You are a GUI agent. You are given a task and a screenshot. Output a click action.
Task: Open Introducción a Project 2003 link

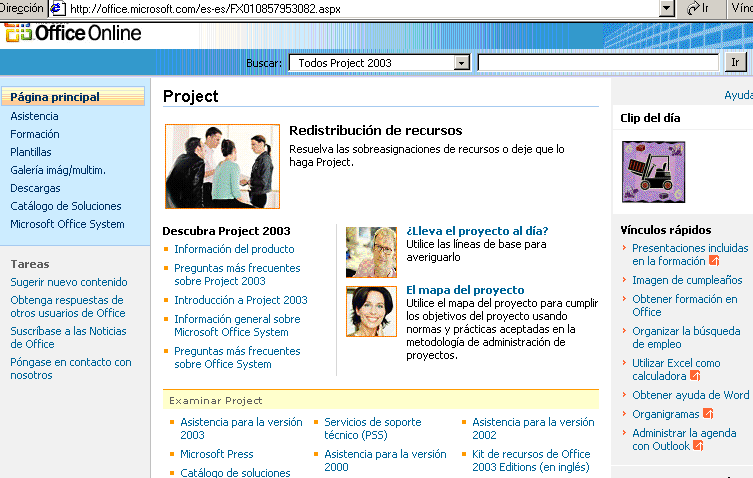(x=241, y=300)
